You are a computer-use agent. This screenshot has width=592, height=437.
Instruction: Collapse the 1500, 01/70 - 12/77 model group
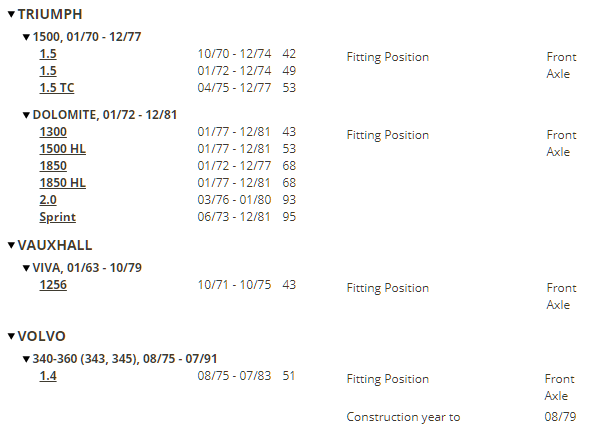[26, 37]
